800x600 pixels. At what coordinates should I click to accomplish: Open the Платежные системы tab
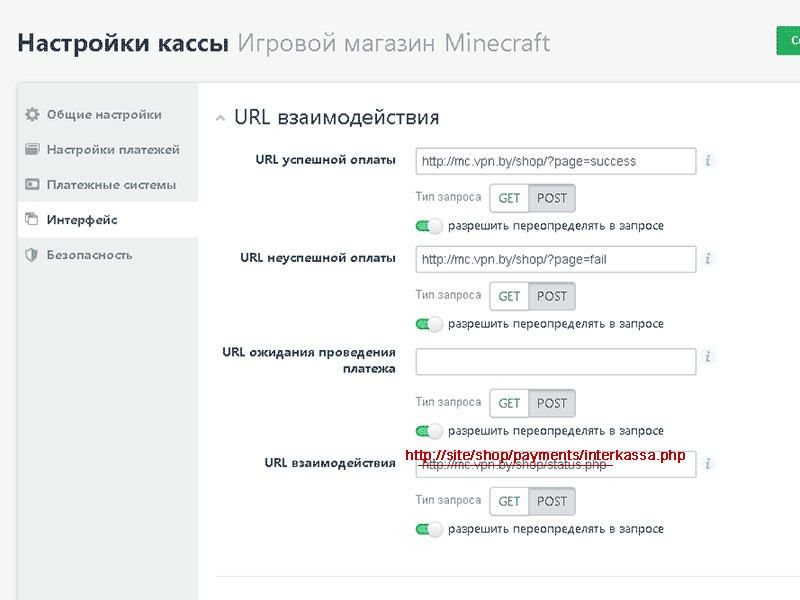coord(111,185)
